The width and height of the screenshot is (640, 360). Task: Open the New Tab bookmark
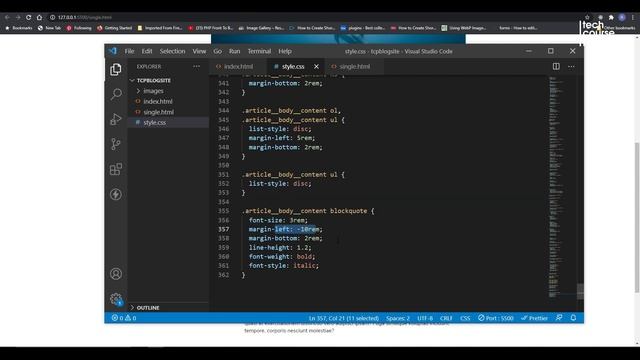tap(49, 28)
